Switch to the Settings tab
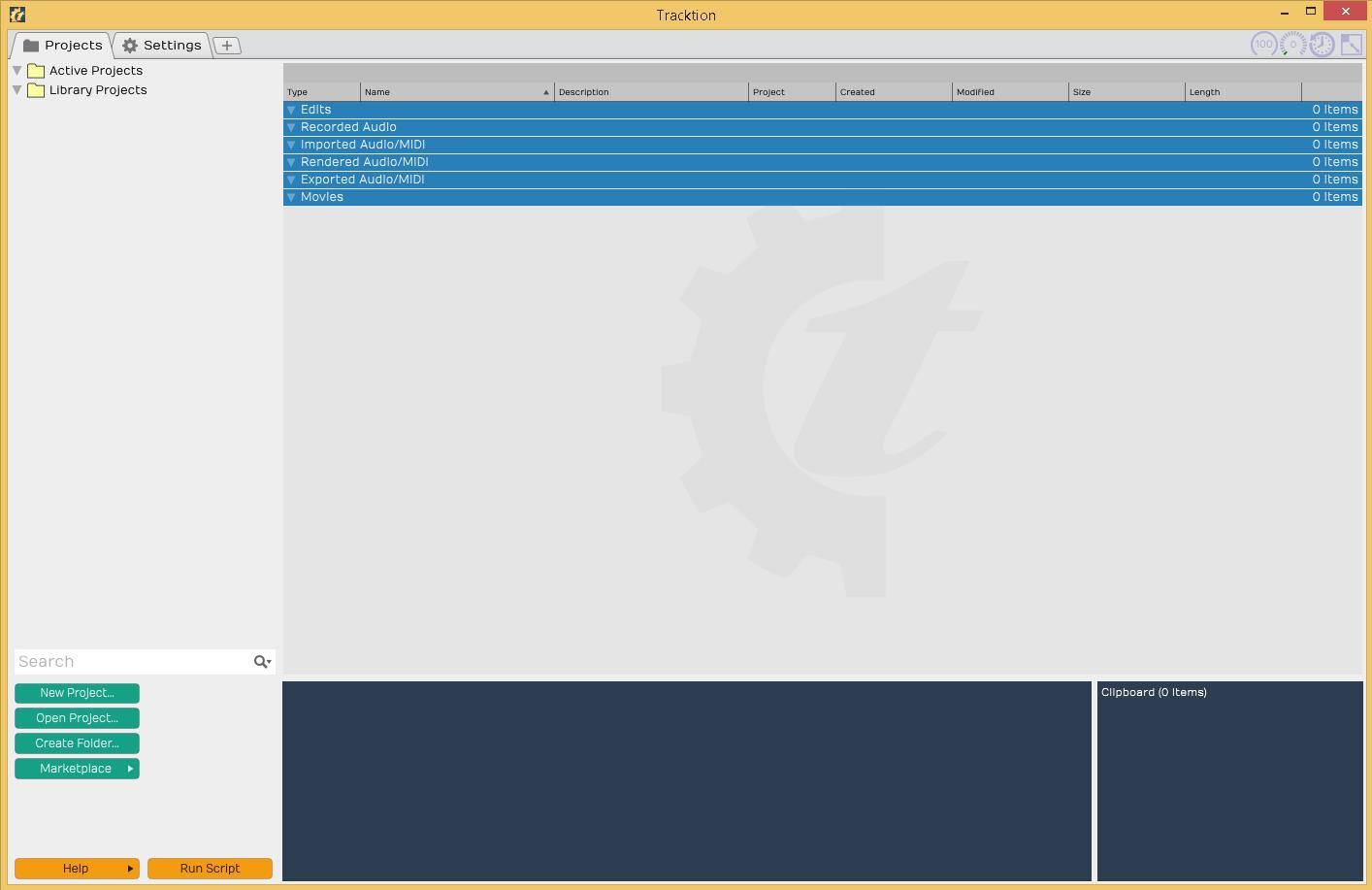 172,45
